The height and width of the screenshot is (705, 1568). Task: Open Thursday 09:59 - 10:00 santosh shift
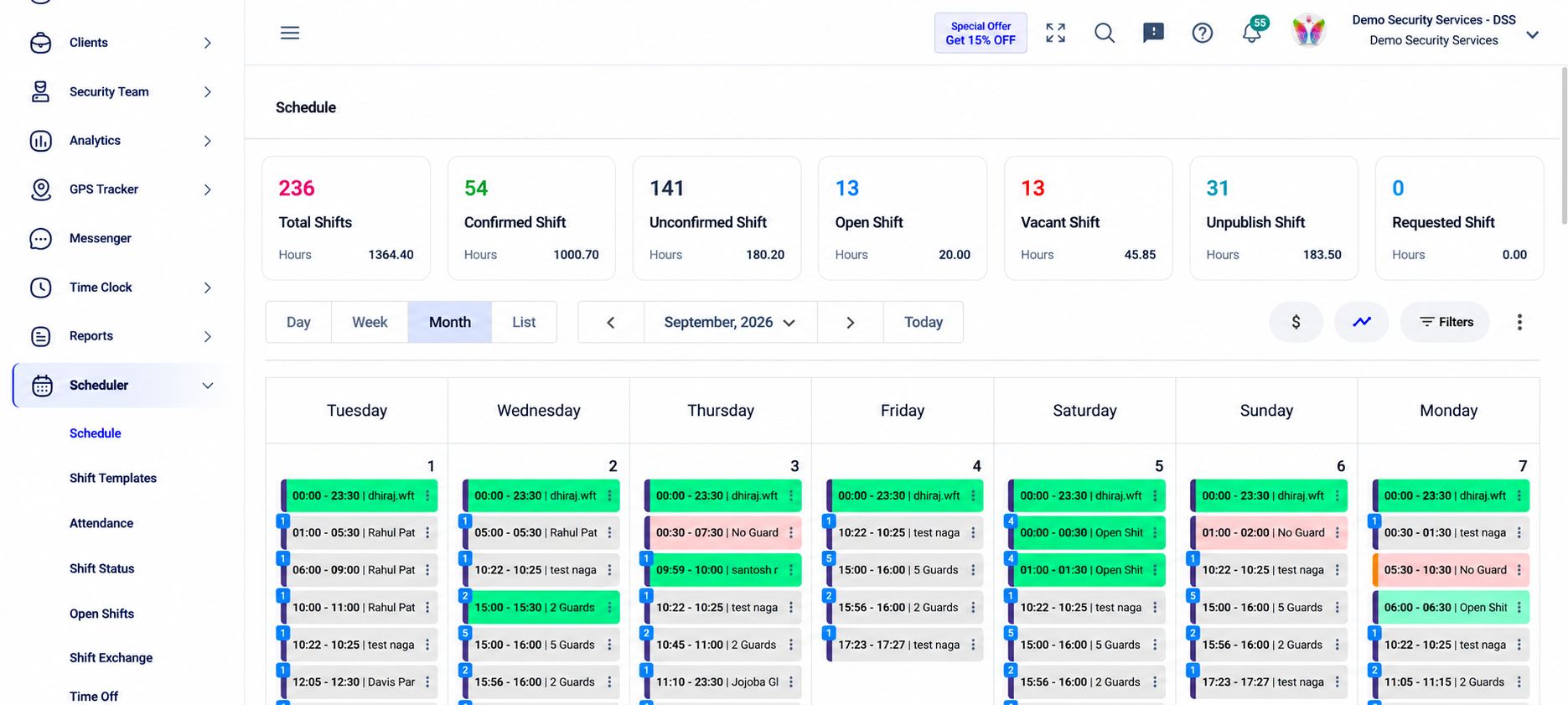click(722, 570)
